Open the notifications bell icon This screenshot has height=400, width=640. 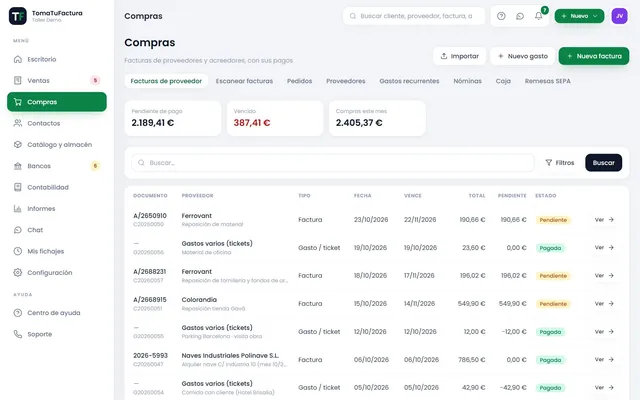click(539, 16)
